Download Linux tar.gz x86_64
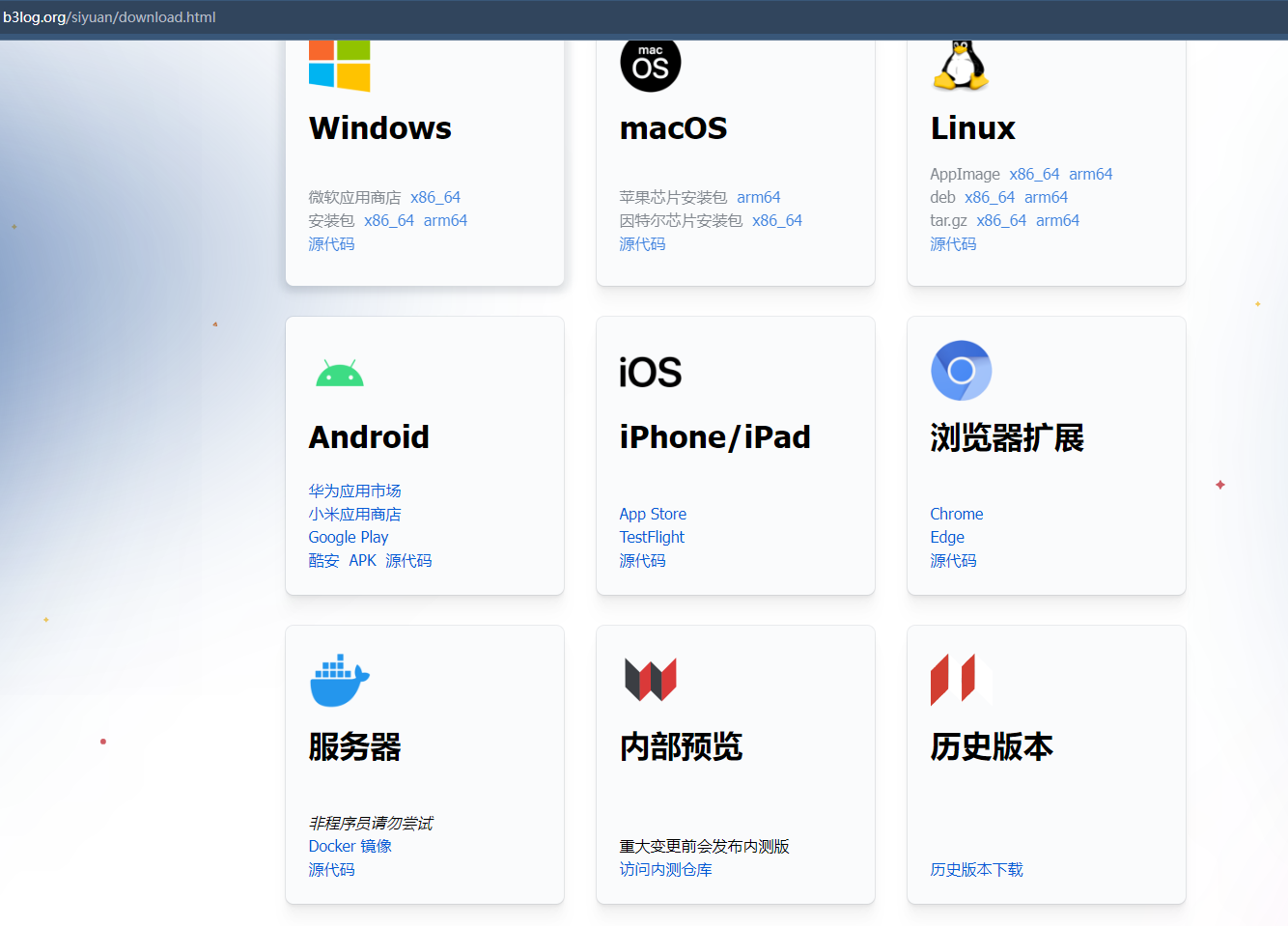 pos(1001,220)
